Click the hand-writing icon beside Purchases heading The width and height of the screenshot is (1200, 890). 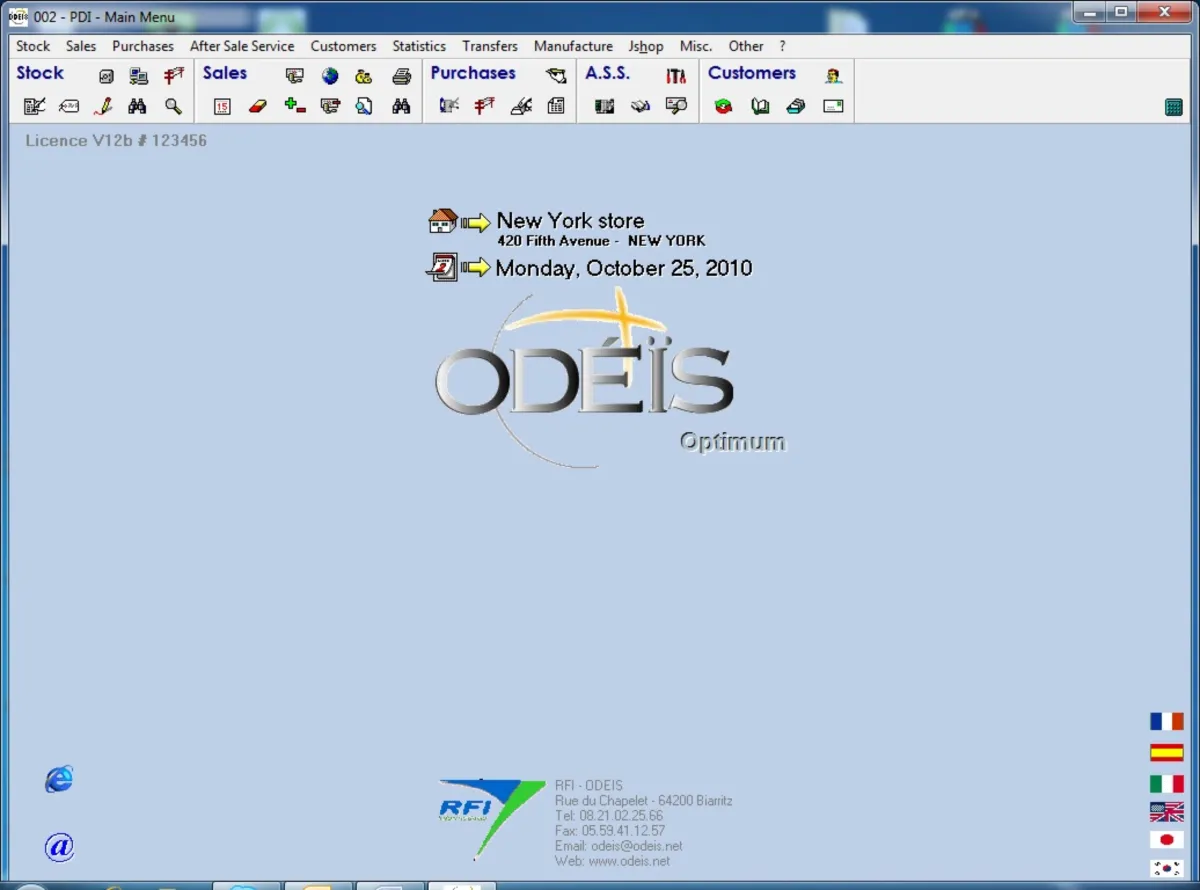(556, 76)
